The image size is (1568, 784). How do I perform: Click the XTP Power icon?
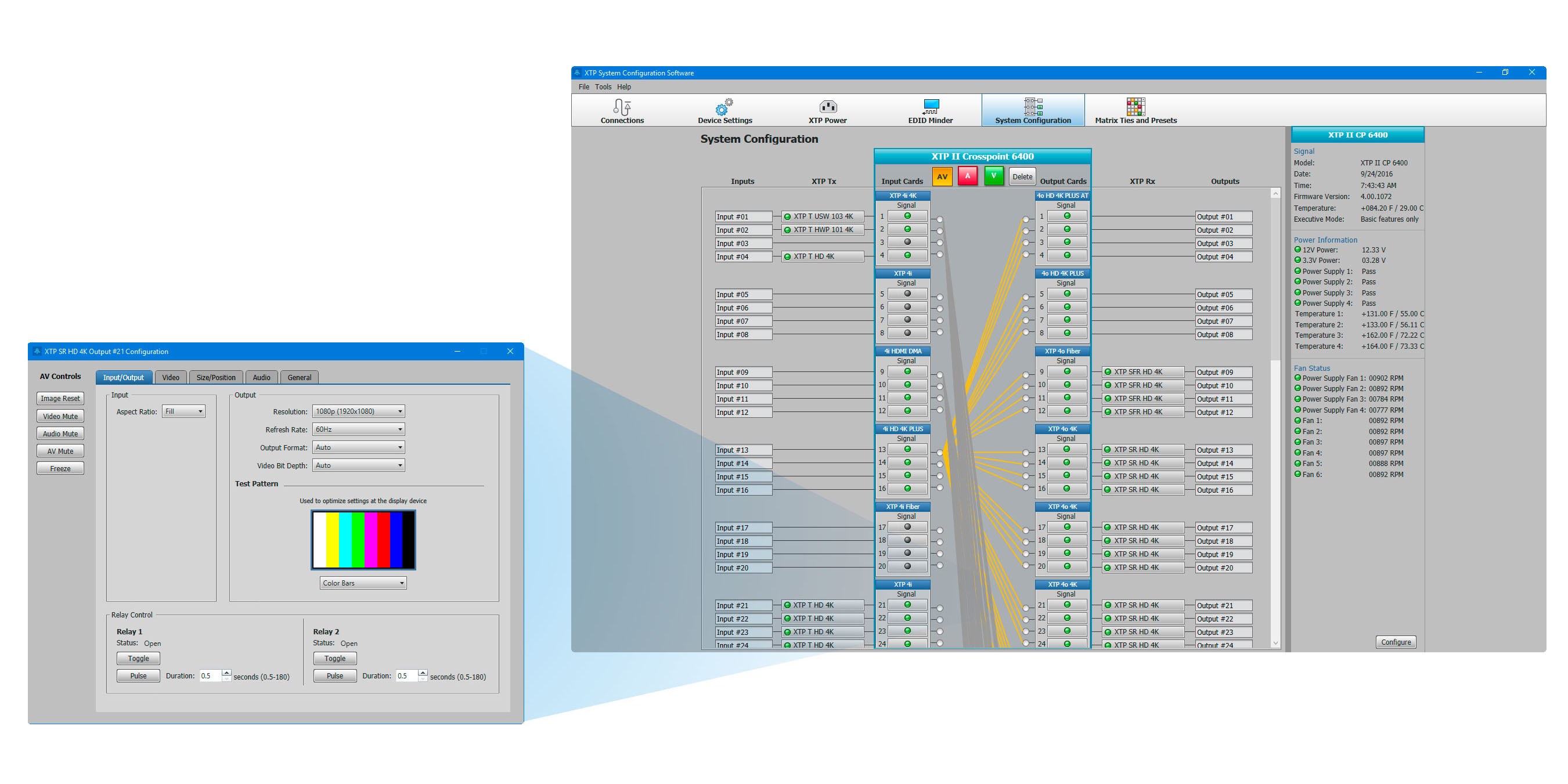point(827,110)
